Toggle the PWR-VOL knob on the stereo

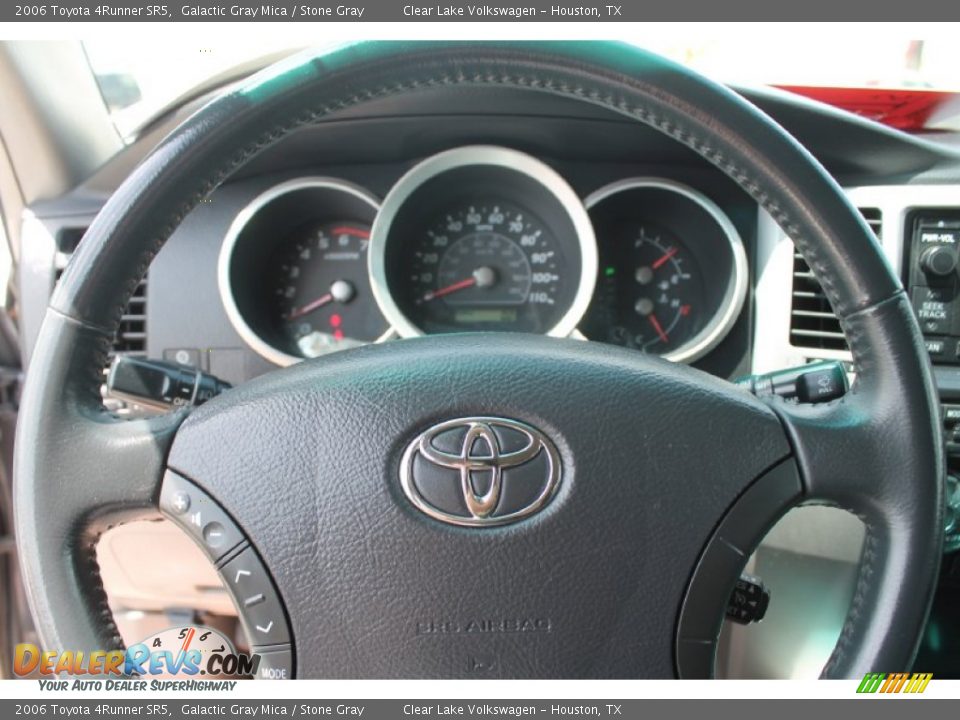click(x=936, y=261)
